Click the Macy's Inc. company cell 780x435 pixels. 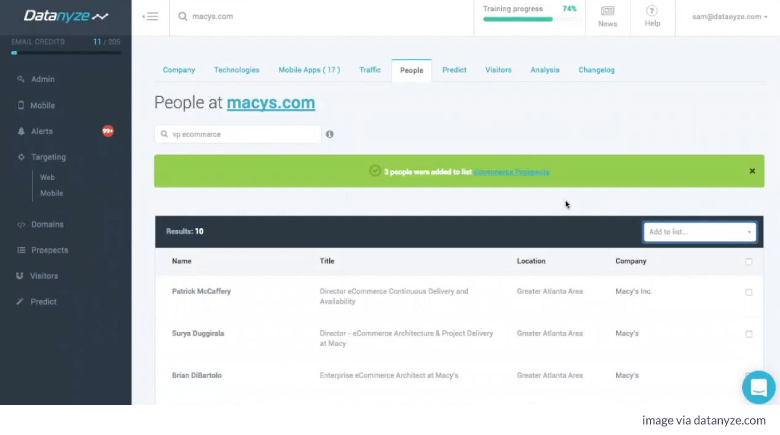coord(633,291)
